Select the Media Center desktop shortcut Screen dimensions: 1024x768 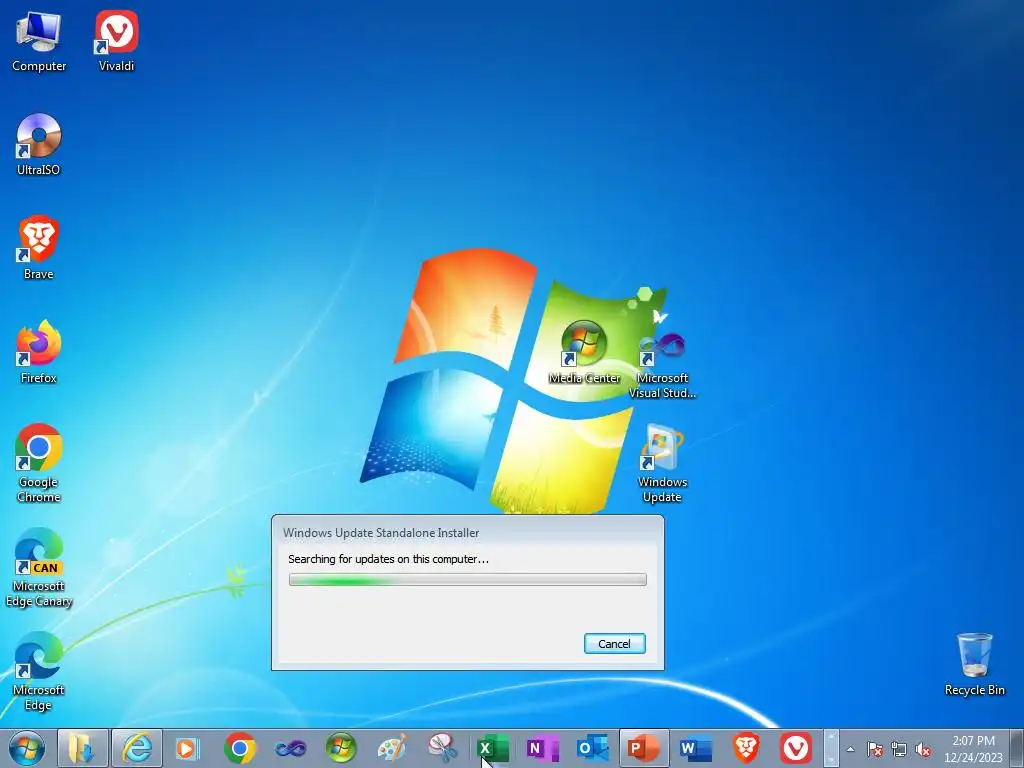point(584,353)
